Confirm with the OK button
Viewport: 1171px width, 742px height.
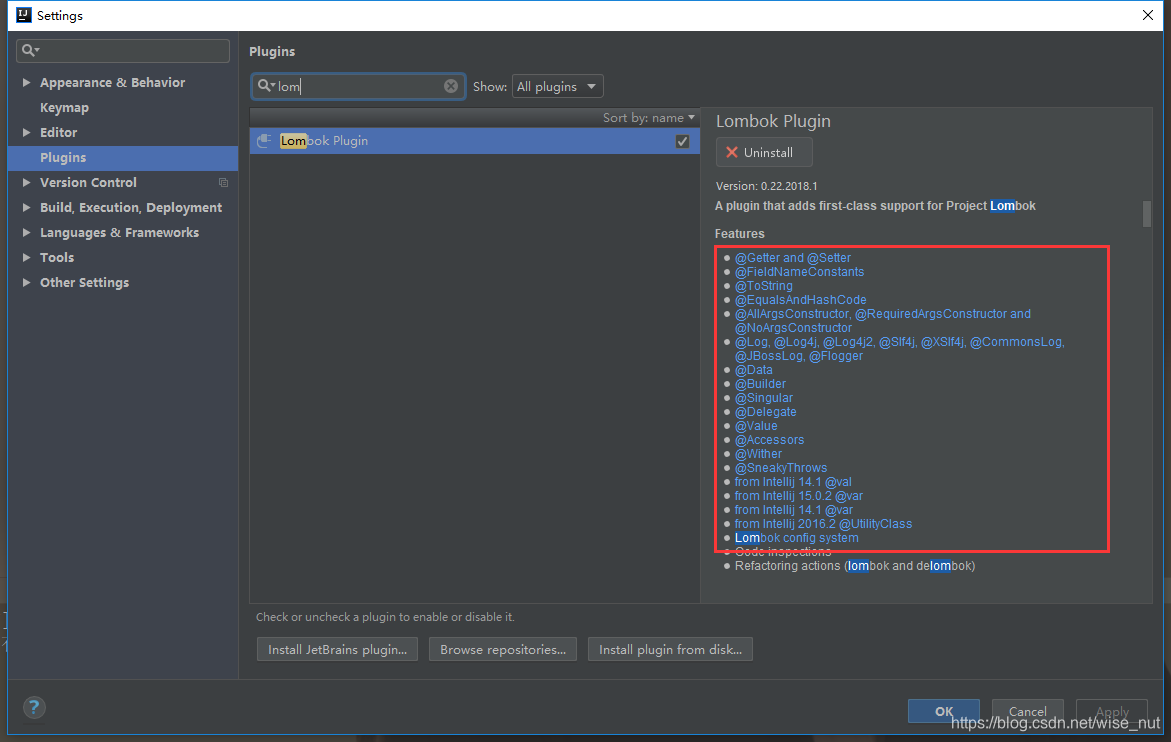point(943,711)
